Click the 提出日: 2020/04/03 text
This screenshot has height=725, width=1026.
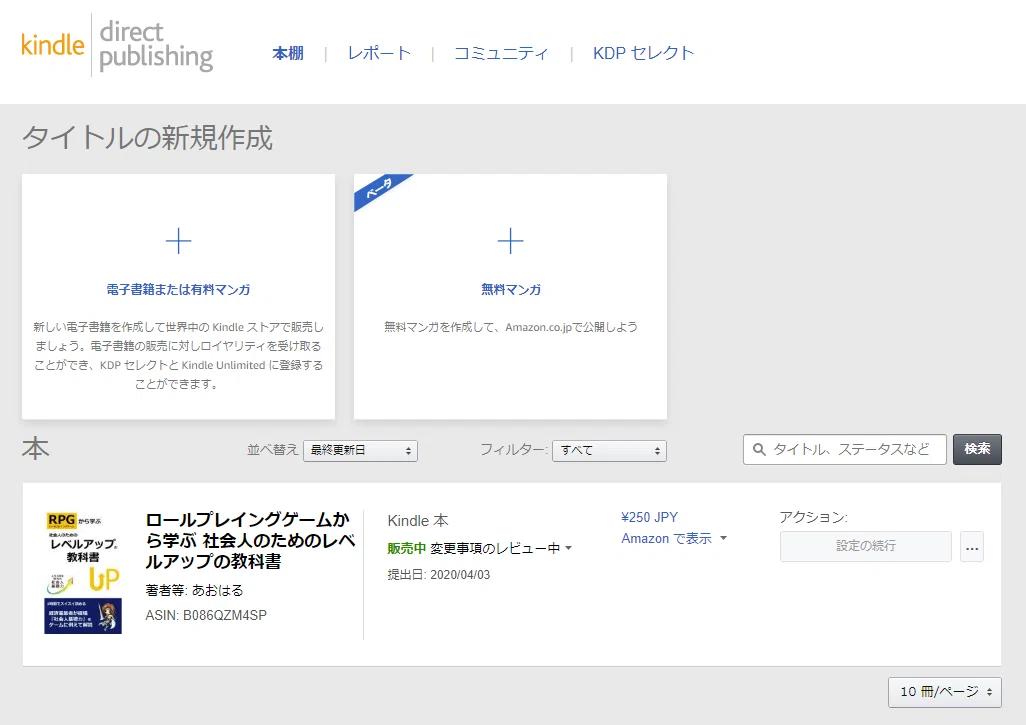pos(438,575)
